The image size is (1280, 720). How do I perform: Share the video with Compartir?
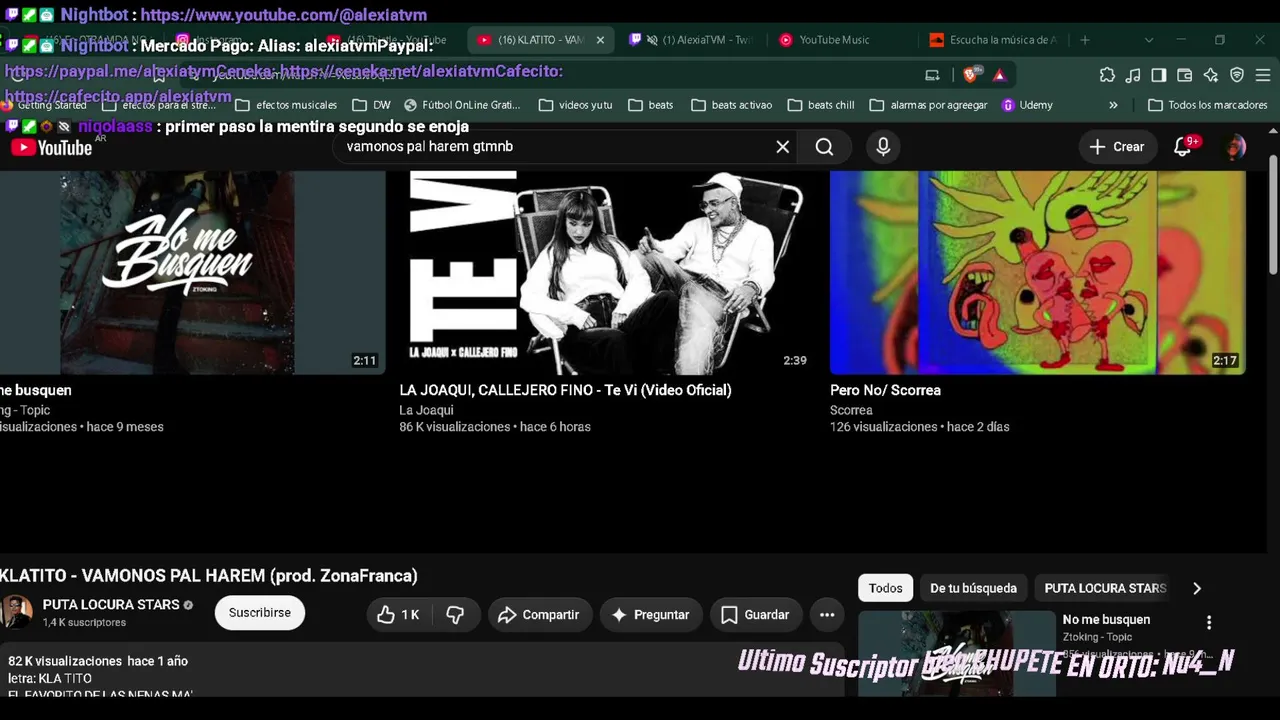[540, 615]
